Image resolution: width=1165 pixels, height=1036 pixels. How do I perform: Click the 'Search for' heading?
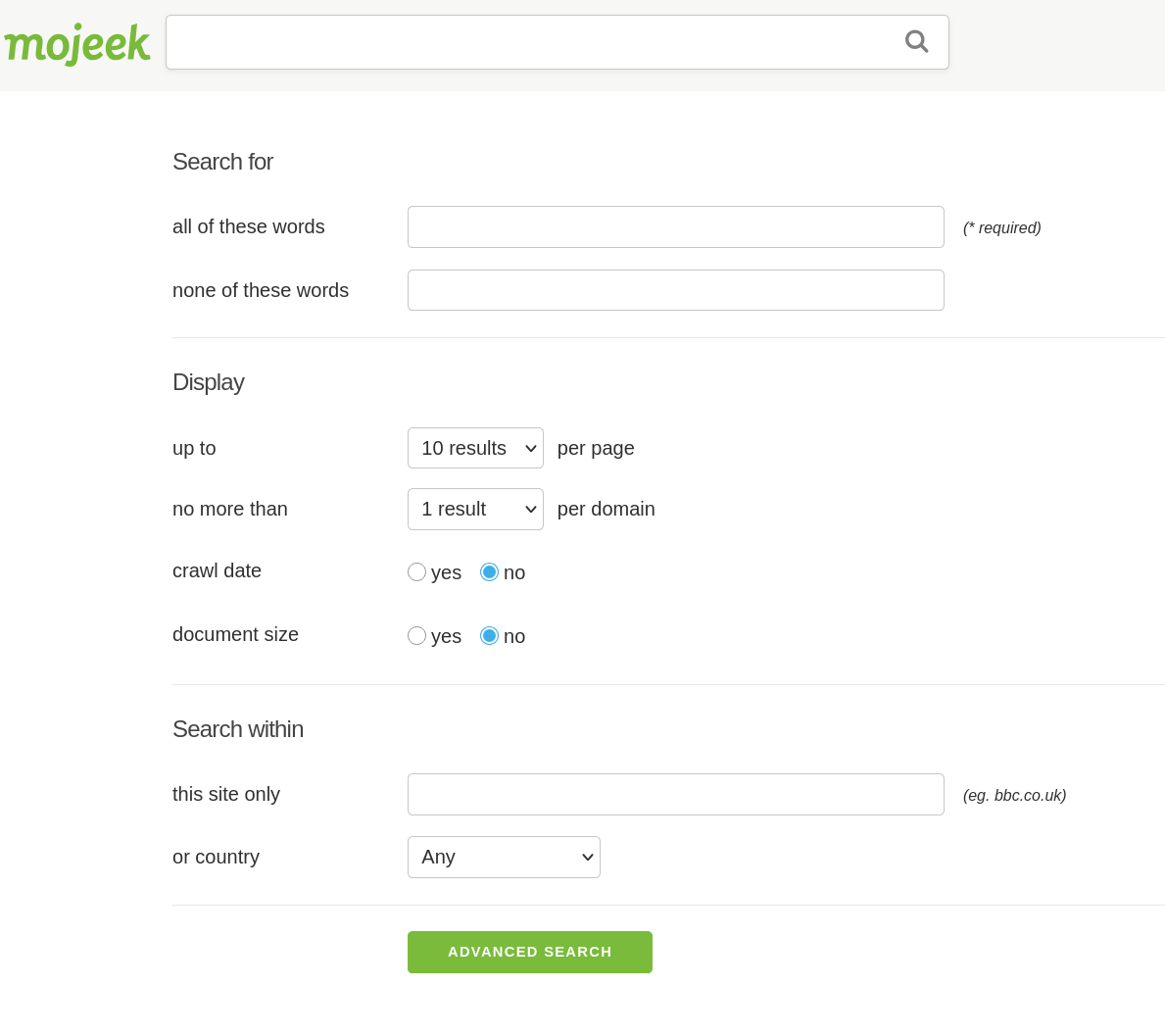pos(222,162)
